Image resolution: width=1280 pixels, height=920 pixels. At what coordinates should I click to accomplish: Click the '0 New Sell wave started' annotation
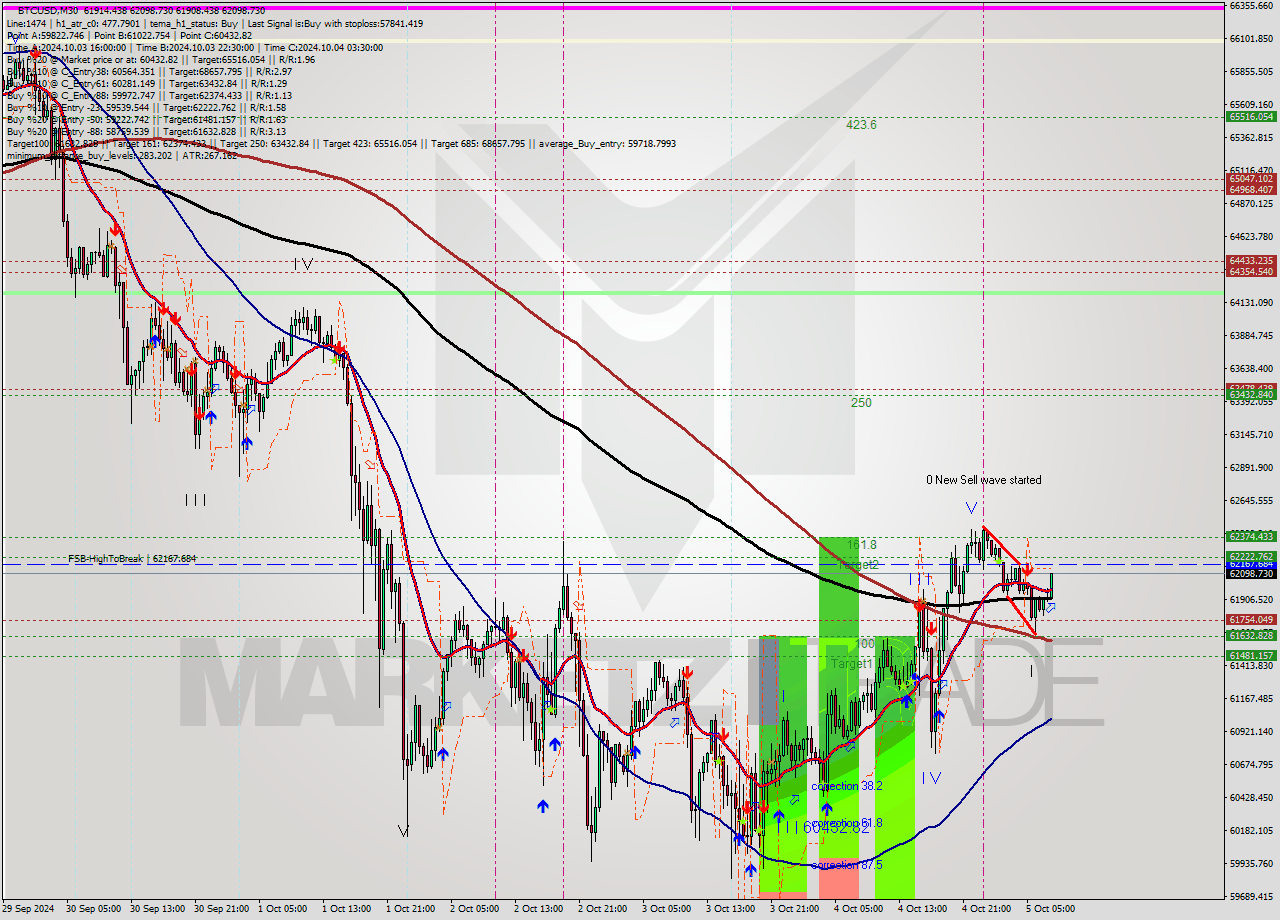point(983,480)
